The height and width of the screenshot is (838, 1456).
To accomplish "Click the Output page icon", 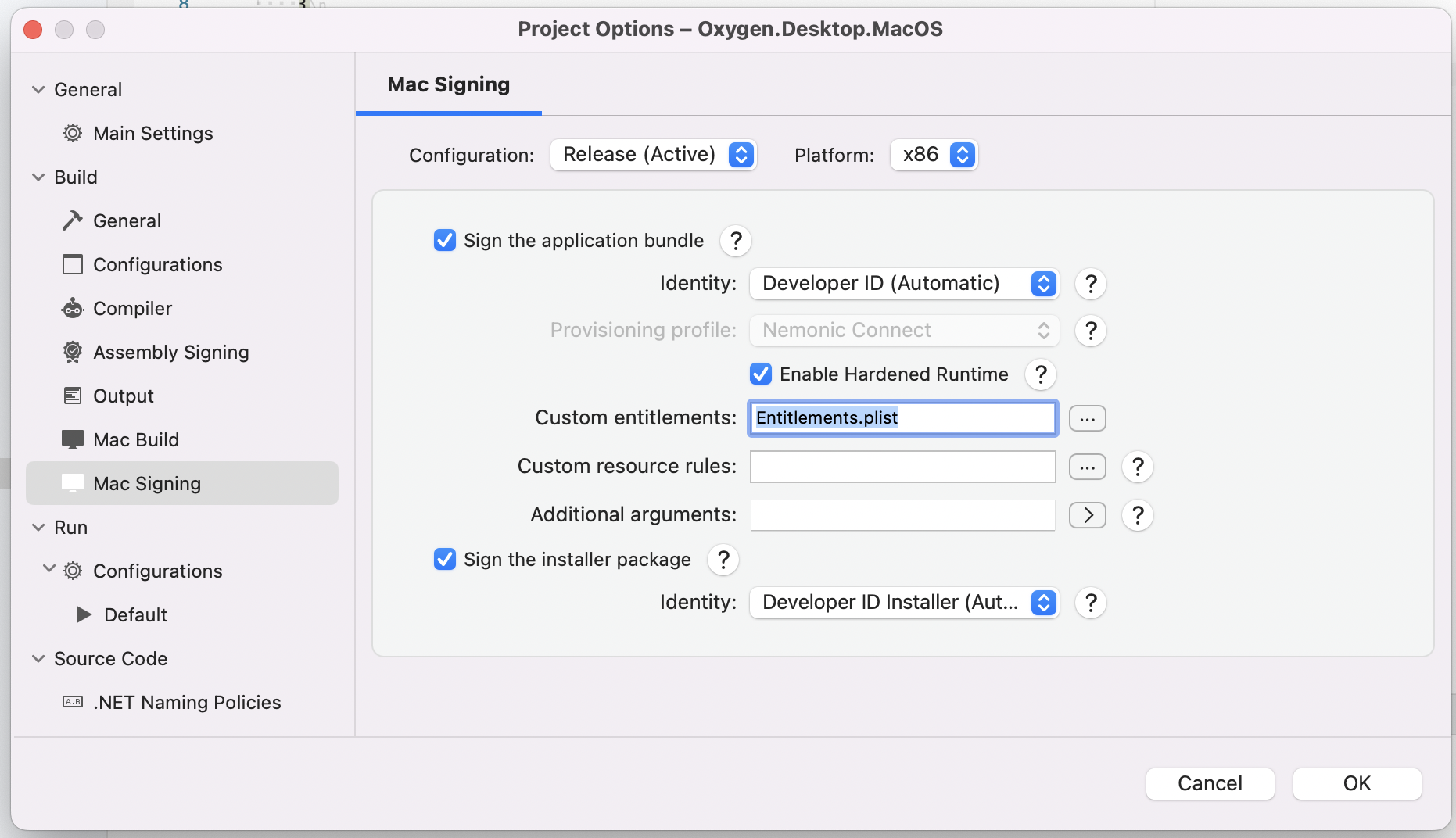I will 73,396.
